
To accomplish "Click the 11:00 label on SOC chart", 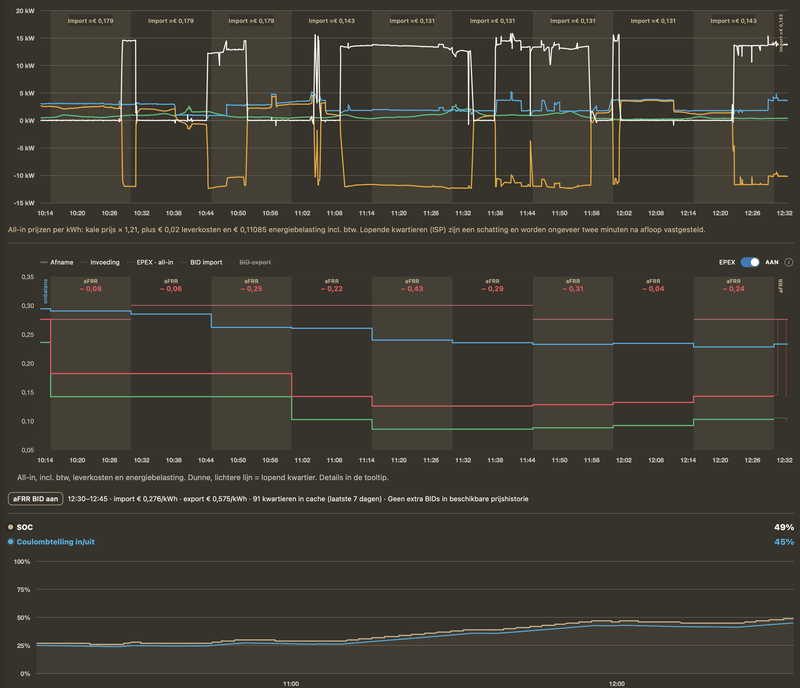I will tap(291, 684).
